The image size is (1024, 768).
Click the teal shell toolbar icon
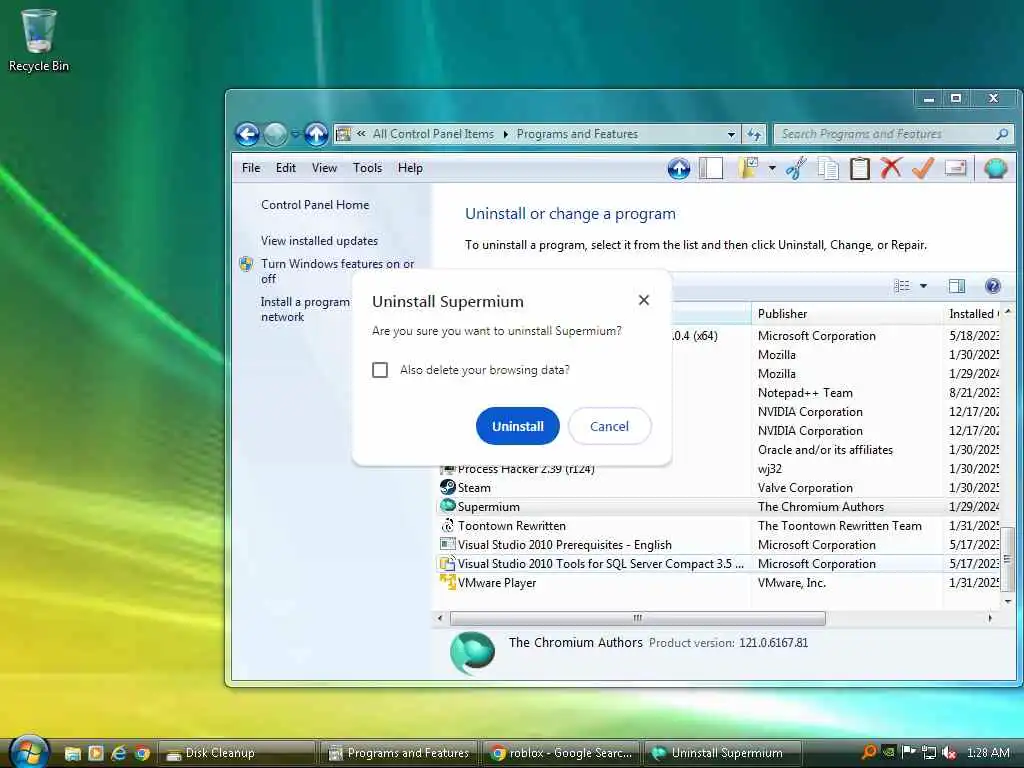pyautogui.click(x=995, y=168)
